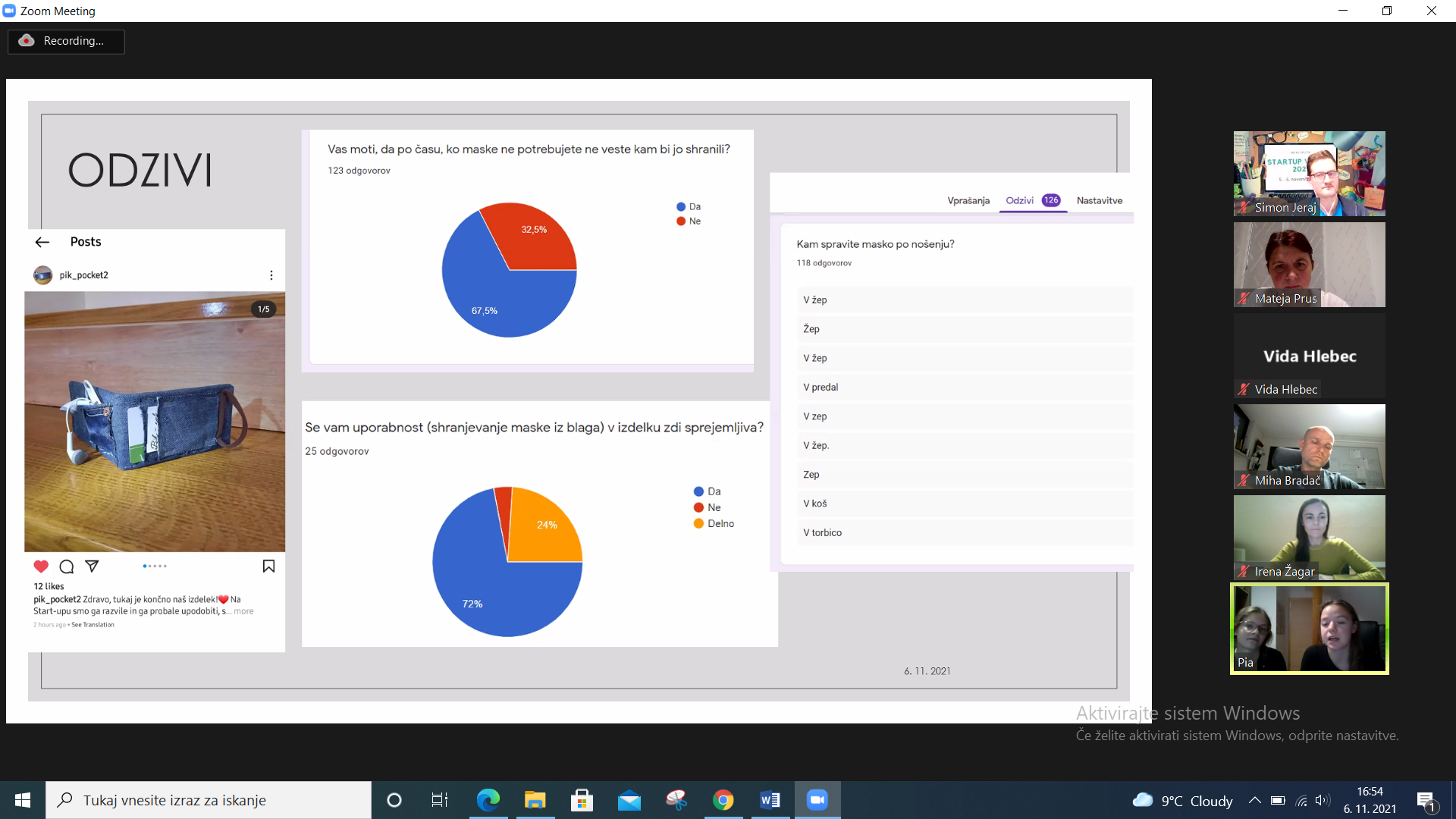1456x819 pixels.
Task: Click the share paper plane icon
Action: [x=92, y=566]
